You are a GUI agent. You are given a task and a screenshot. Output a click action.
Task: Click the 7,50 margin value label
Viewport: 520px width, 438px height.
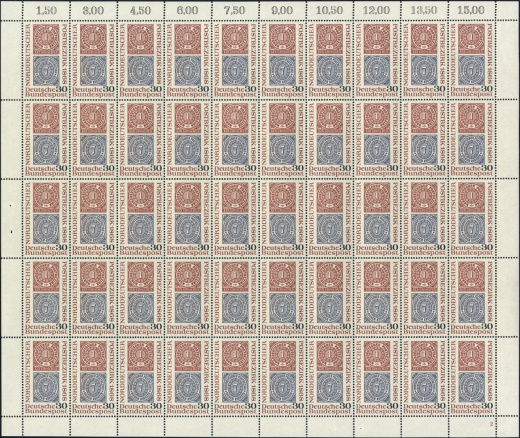pyautogui.click(x=235, y=10)
